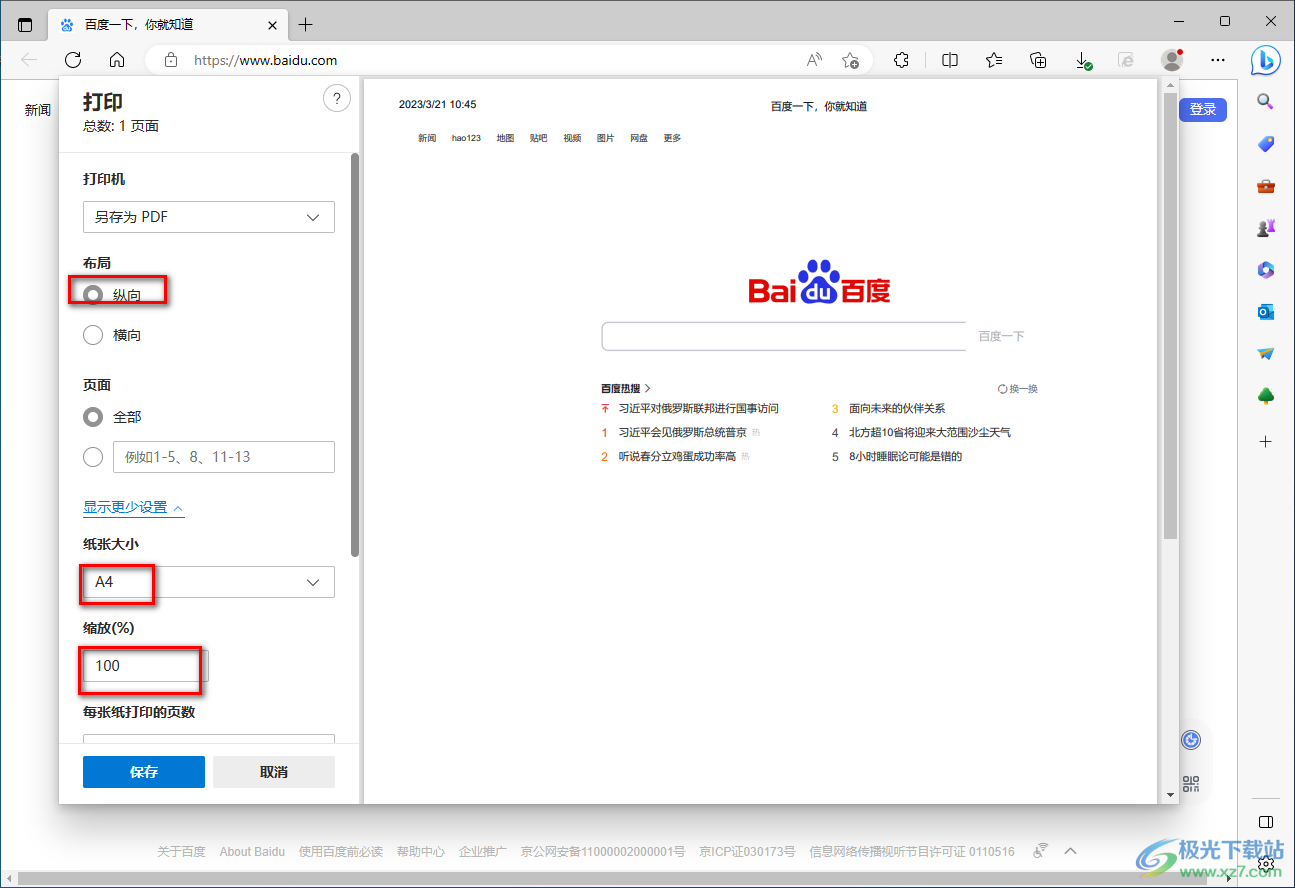Open sidebar Tools briefcase icon
This screenshot has width=1295, height=888.
point(1265,186)
